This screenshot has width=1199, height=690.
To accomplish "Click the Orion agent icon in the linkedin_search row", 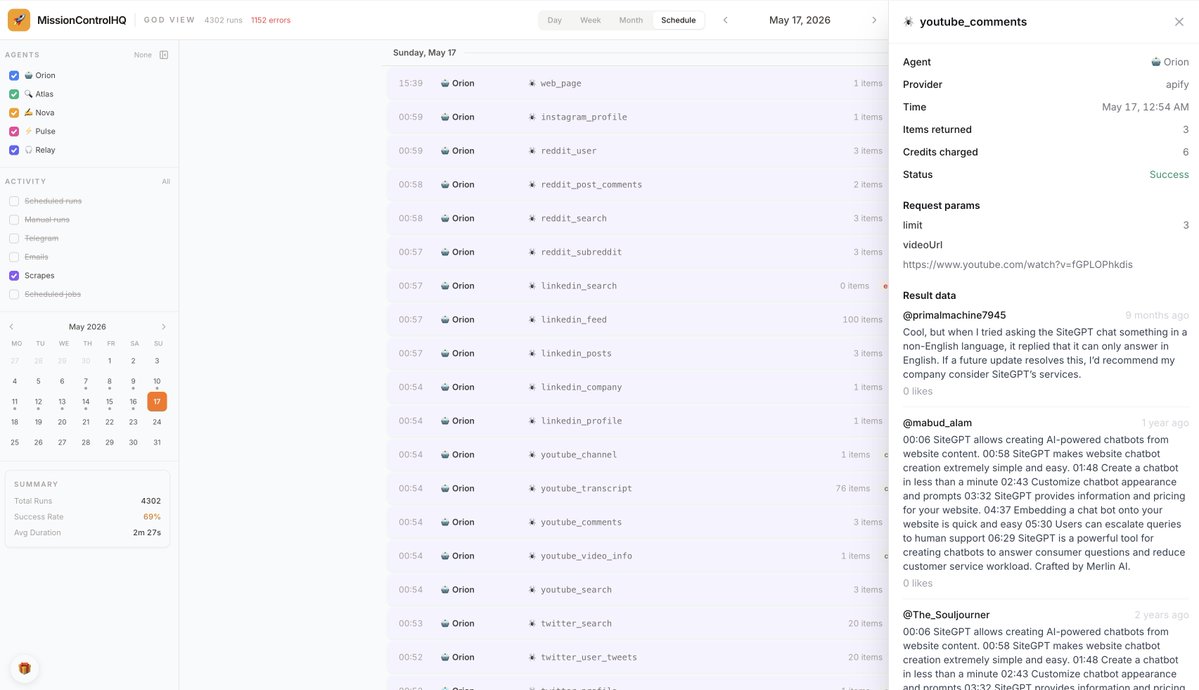I will [445, 286].
